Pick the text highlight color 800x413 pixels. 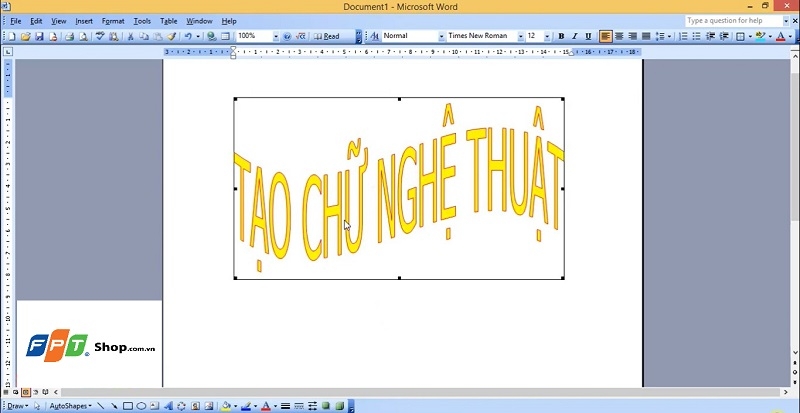760,36
